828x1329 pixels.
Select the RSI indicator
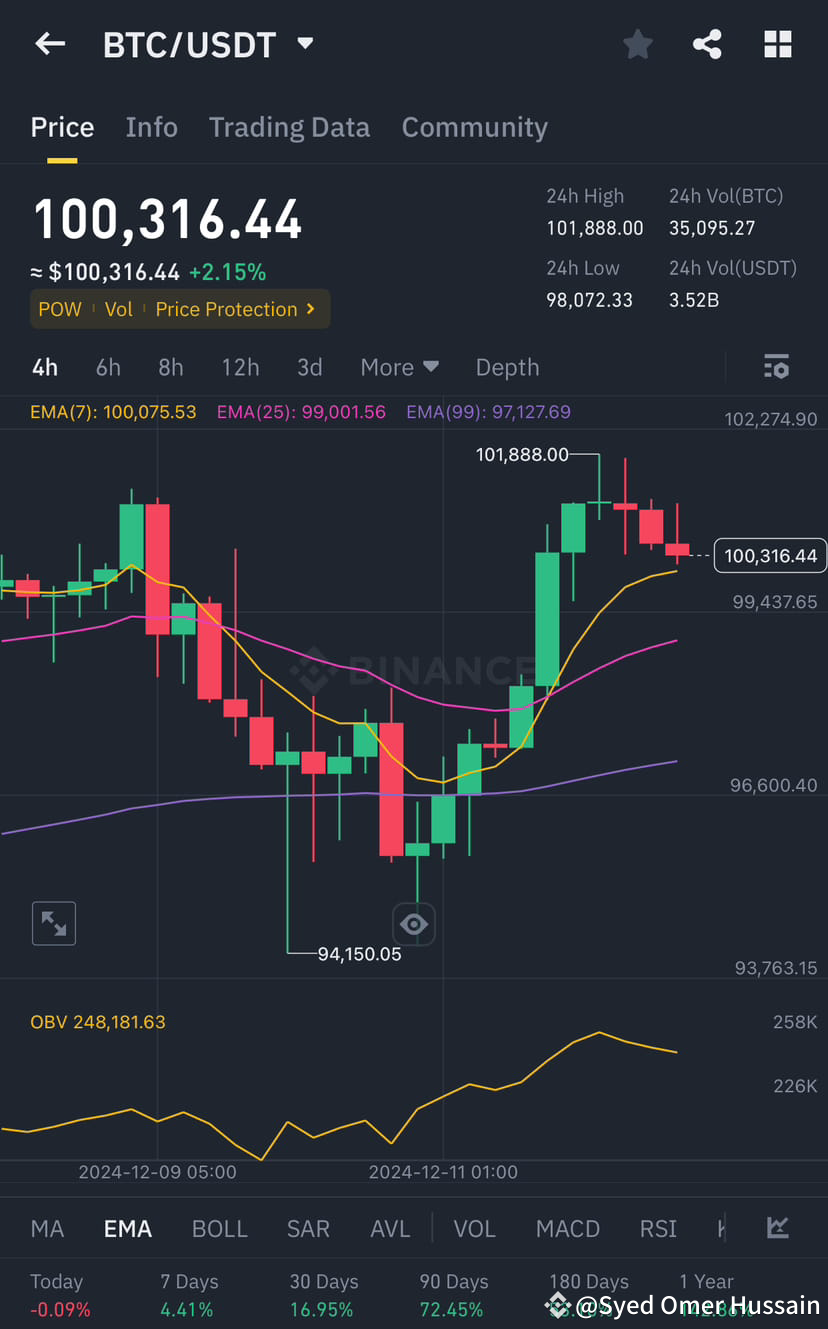point(658,1228)
